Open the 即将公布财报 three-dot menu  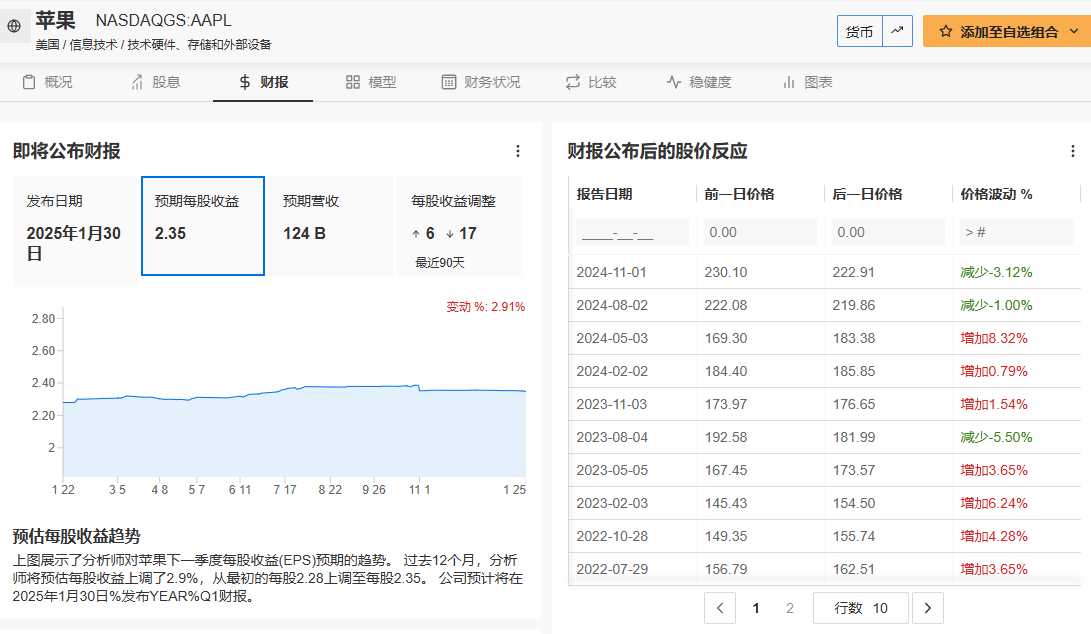517,151
